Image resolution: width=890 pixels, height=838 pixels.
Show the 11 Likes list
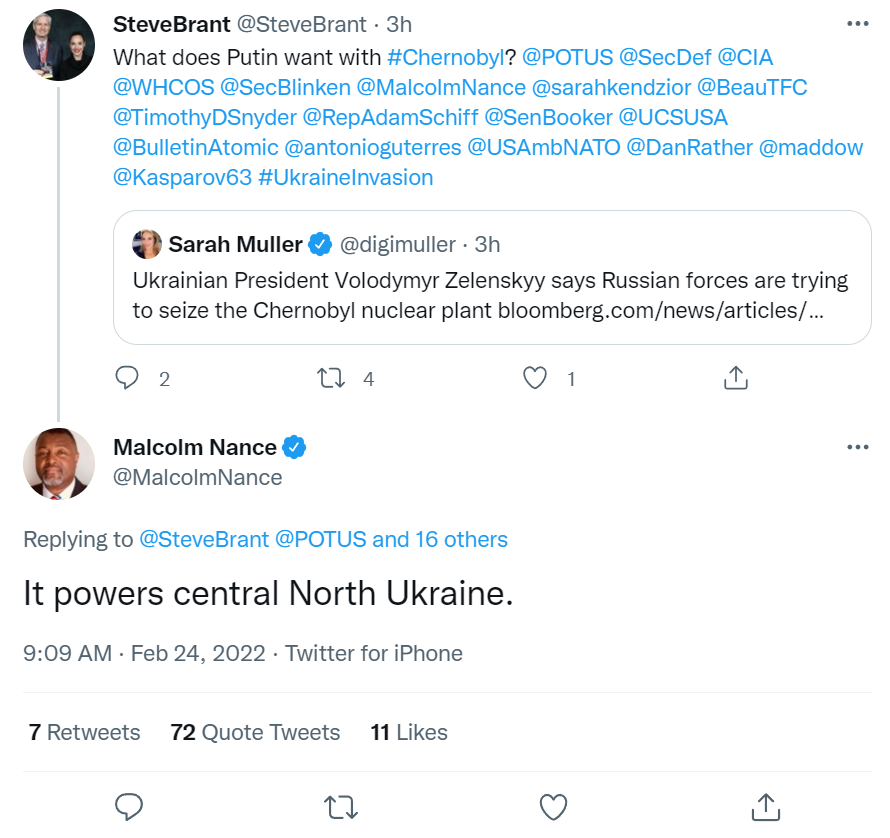point(409,732)
